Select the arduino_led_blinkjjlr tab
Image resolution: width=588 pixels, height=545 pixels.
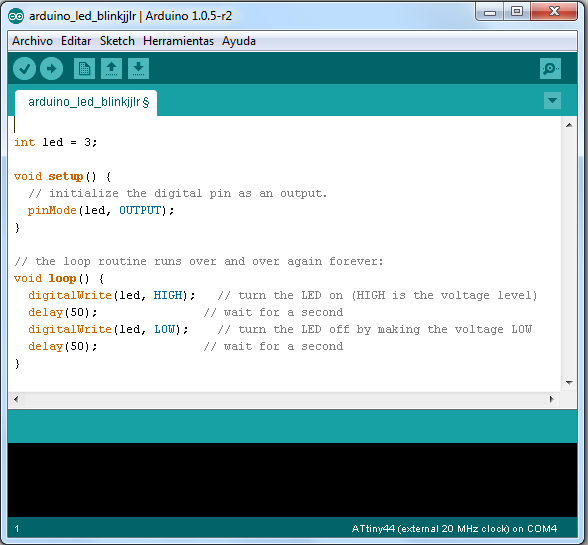[x=86, y=102]
